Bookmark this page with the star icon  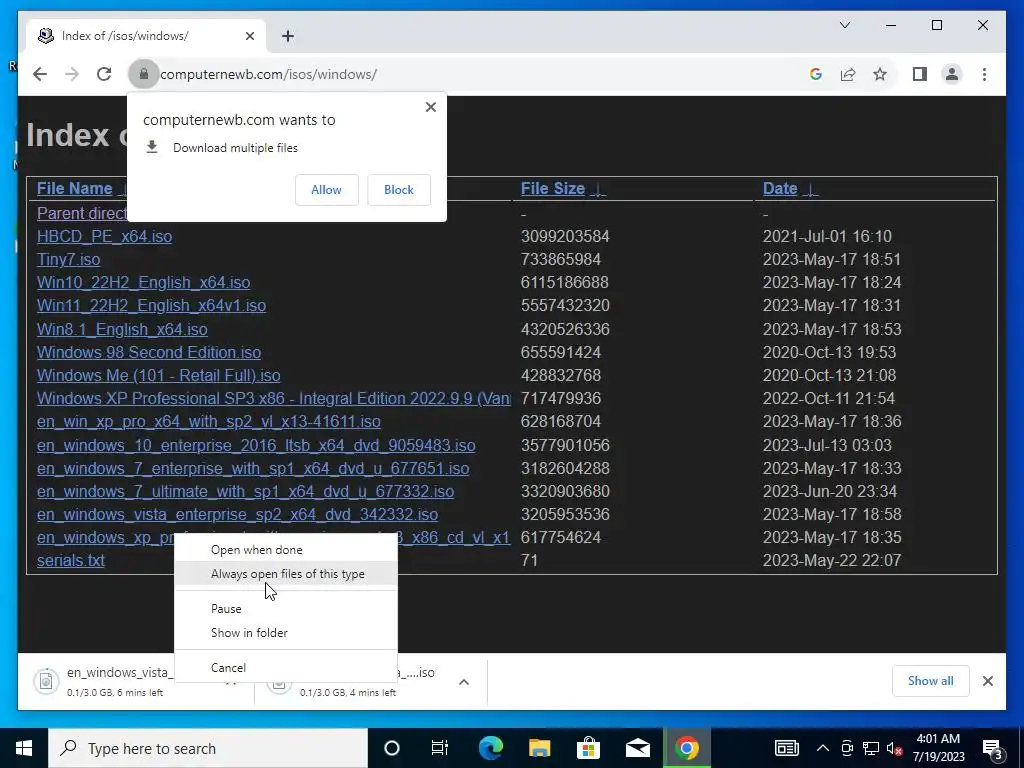click(880, 74)
